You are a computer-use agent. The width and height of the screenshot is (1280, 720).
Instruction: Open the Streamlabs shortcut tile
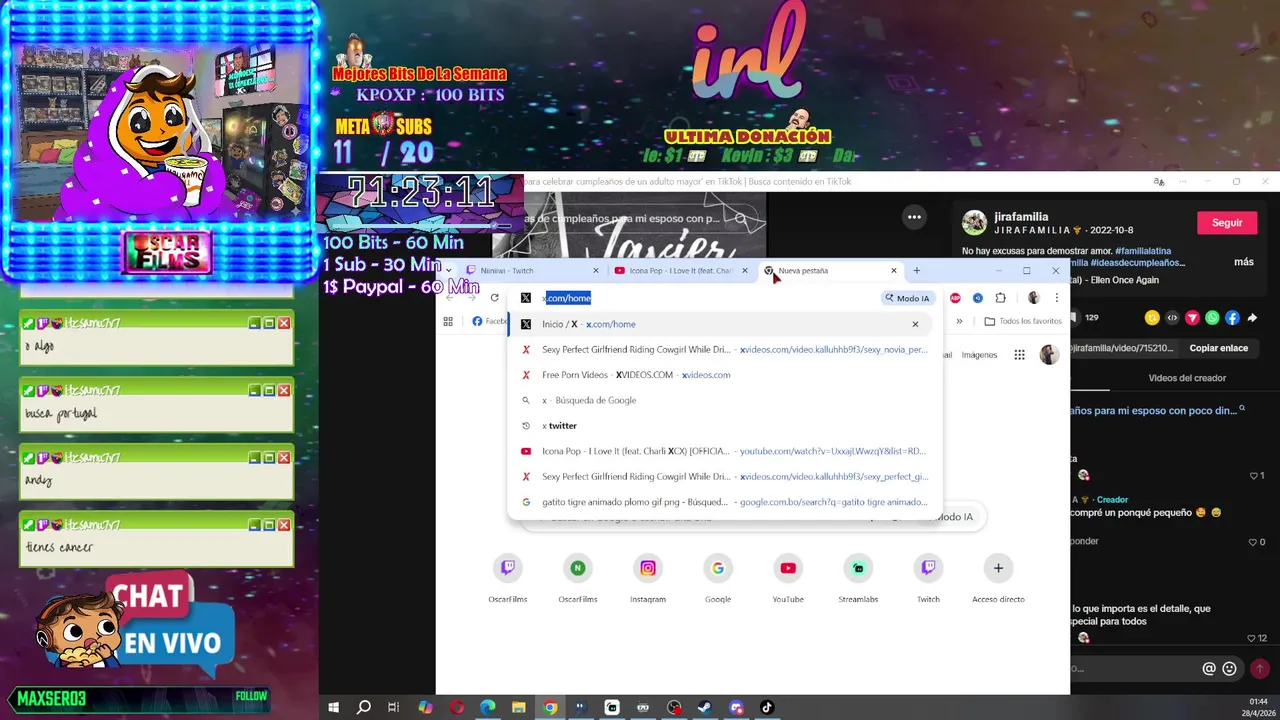click(858, 578)
